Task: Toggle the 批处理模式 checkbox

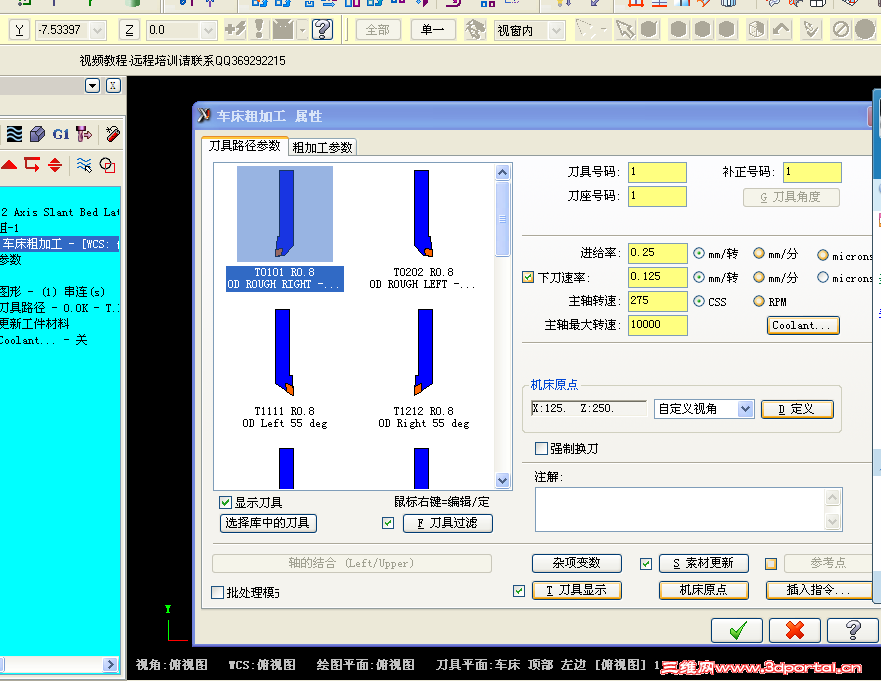Action: pos(217,592)
